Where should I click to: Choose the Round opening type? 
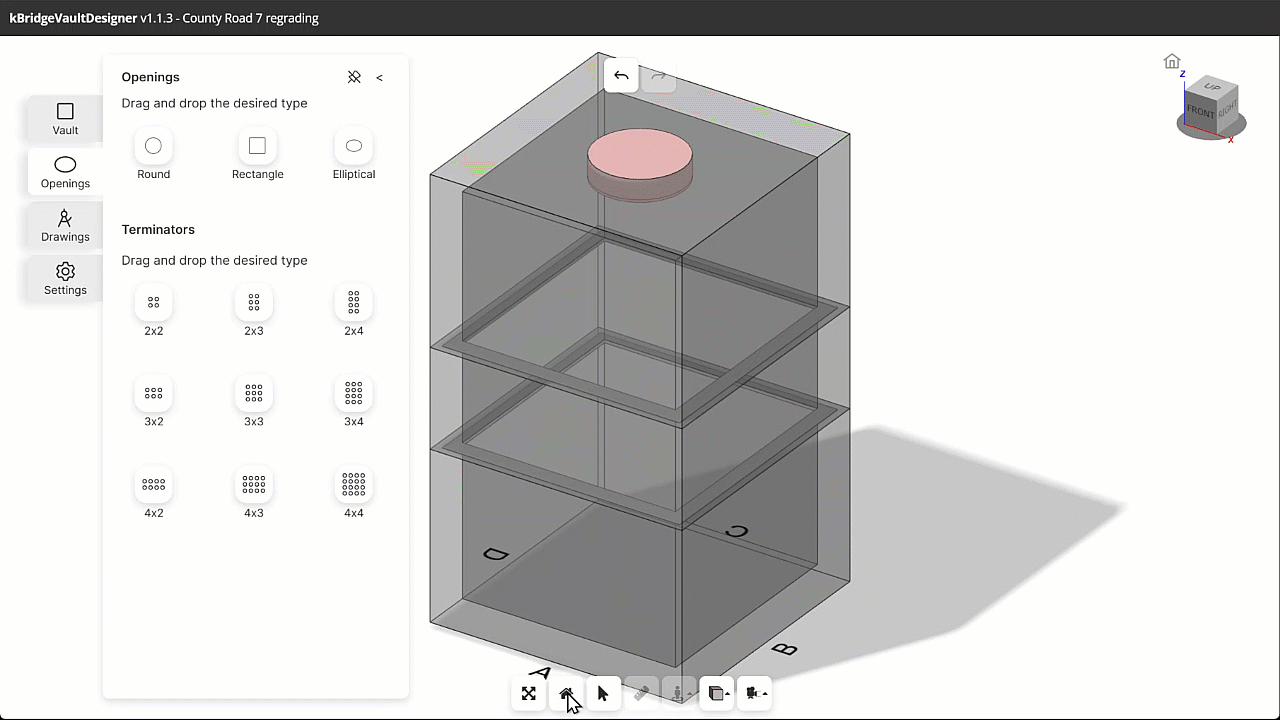pyautogui.click(x=153, y=147)
